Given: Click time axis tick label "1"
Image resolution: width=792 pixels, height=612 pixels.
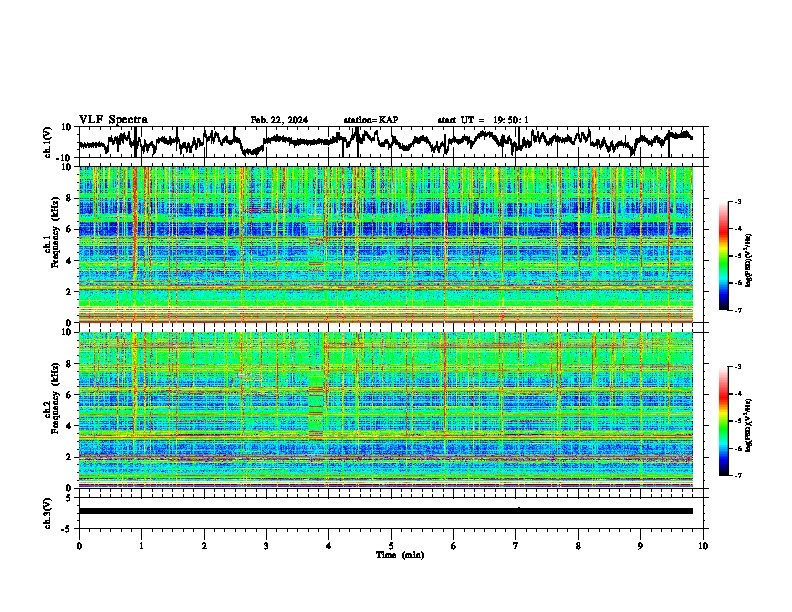Looking at the screenshot, I should (x=141, y=546).
